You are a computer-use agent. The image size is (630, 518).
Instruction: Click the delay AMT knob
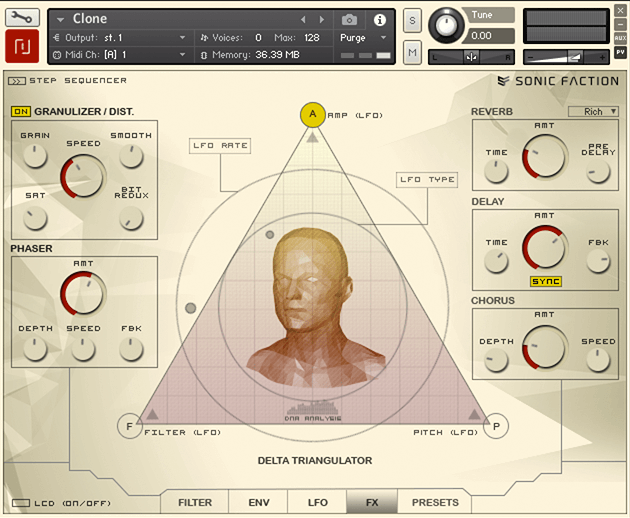click(x=545, y=248)
